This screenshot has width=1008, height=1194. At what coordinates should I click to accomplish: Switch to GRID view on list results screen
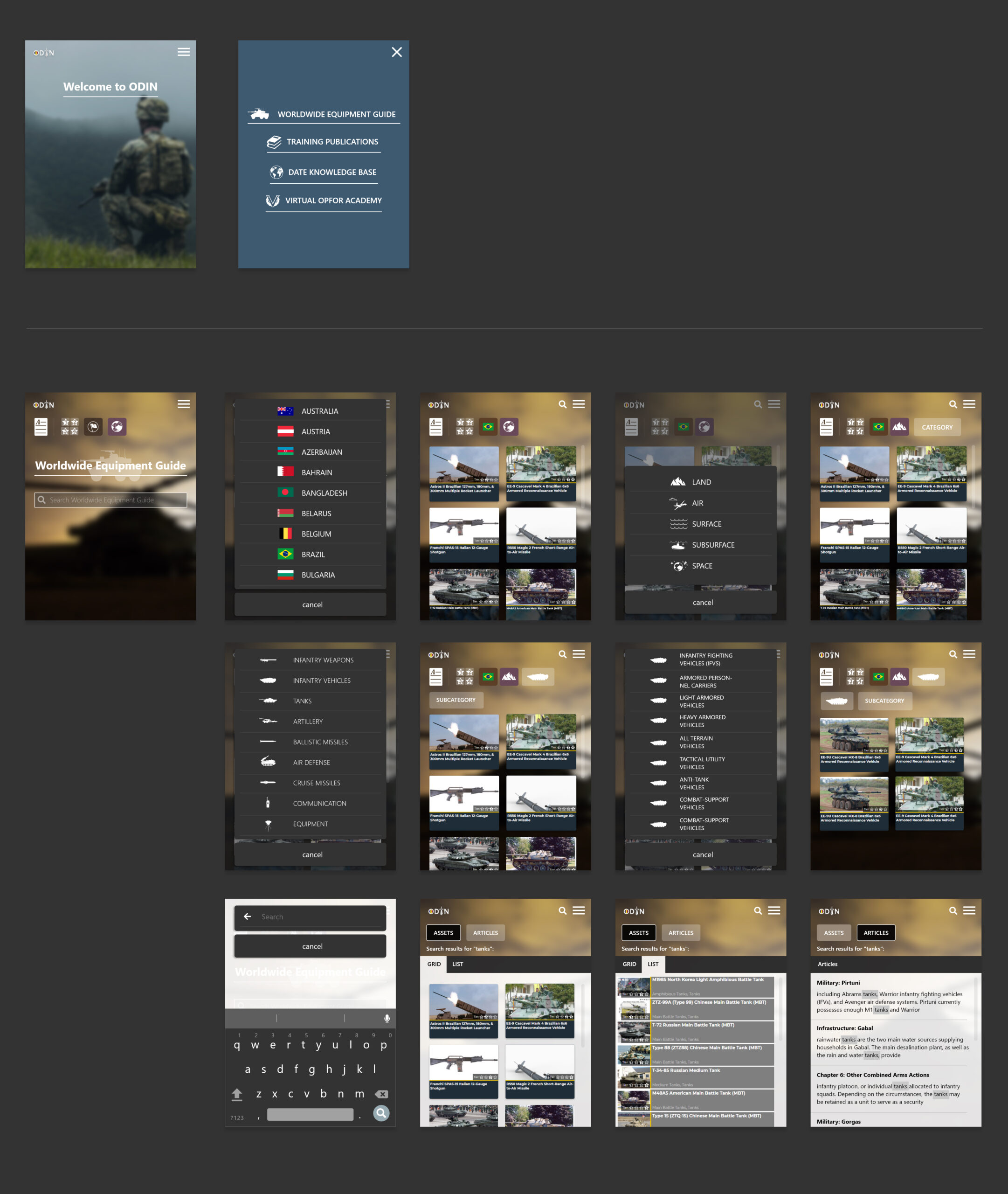pyautogui.click(x=629, y=964)
